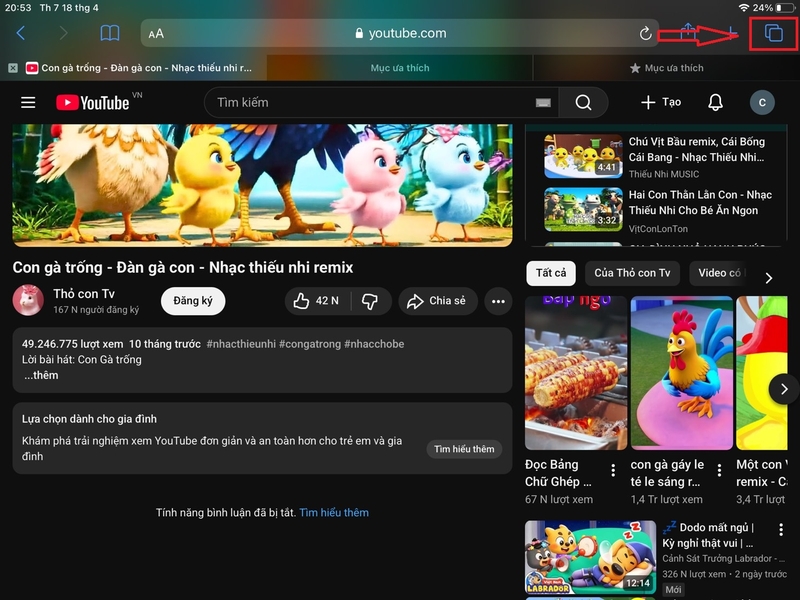Screen dimensions: 800x600
Task: Tap the youtube.com address bar
Action: coord(400,33)
